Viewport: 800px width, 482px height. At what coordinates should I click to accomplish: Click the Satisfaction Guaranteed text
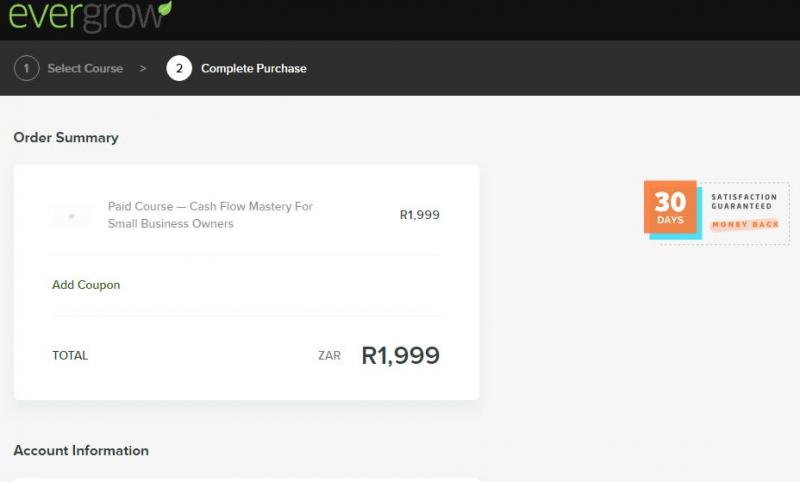click(743, 201)
